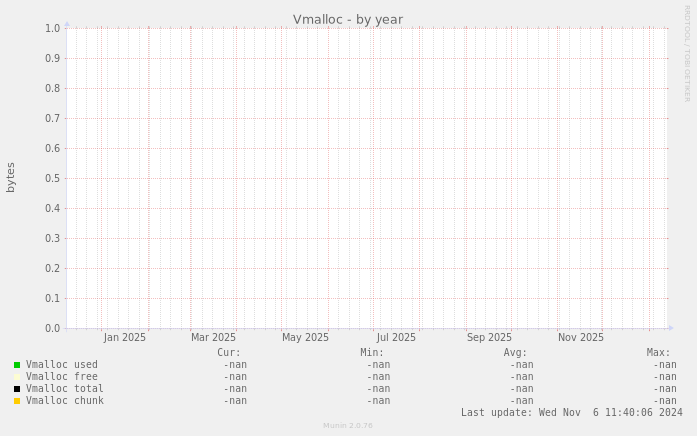Click the Cur: column header
The width and height of the screenshot is (697, 436).
(229, 353)
